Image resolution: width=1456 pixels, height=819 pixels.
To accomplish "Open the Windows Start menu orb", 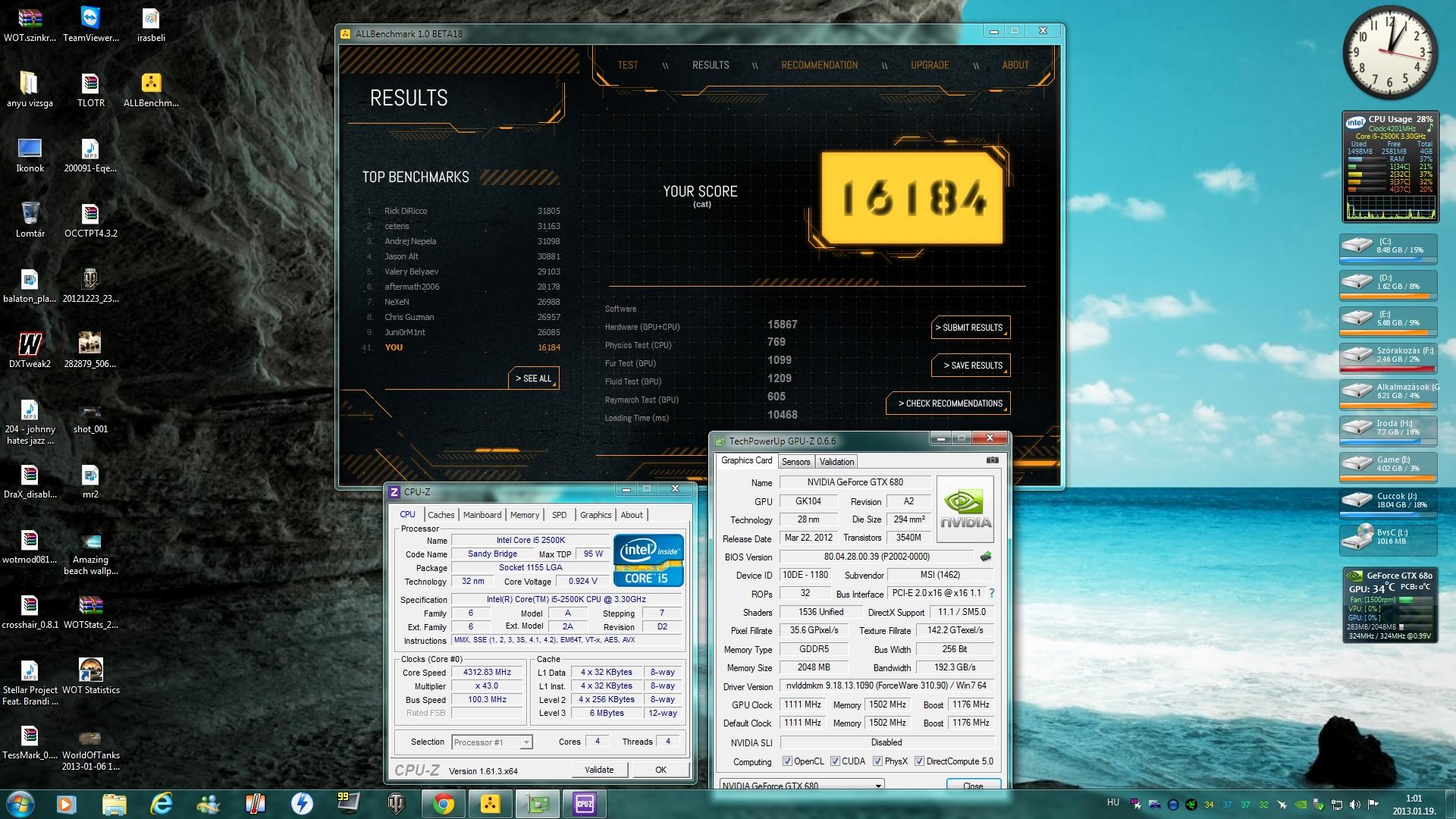I will pos(19,803).
